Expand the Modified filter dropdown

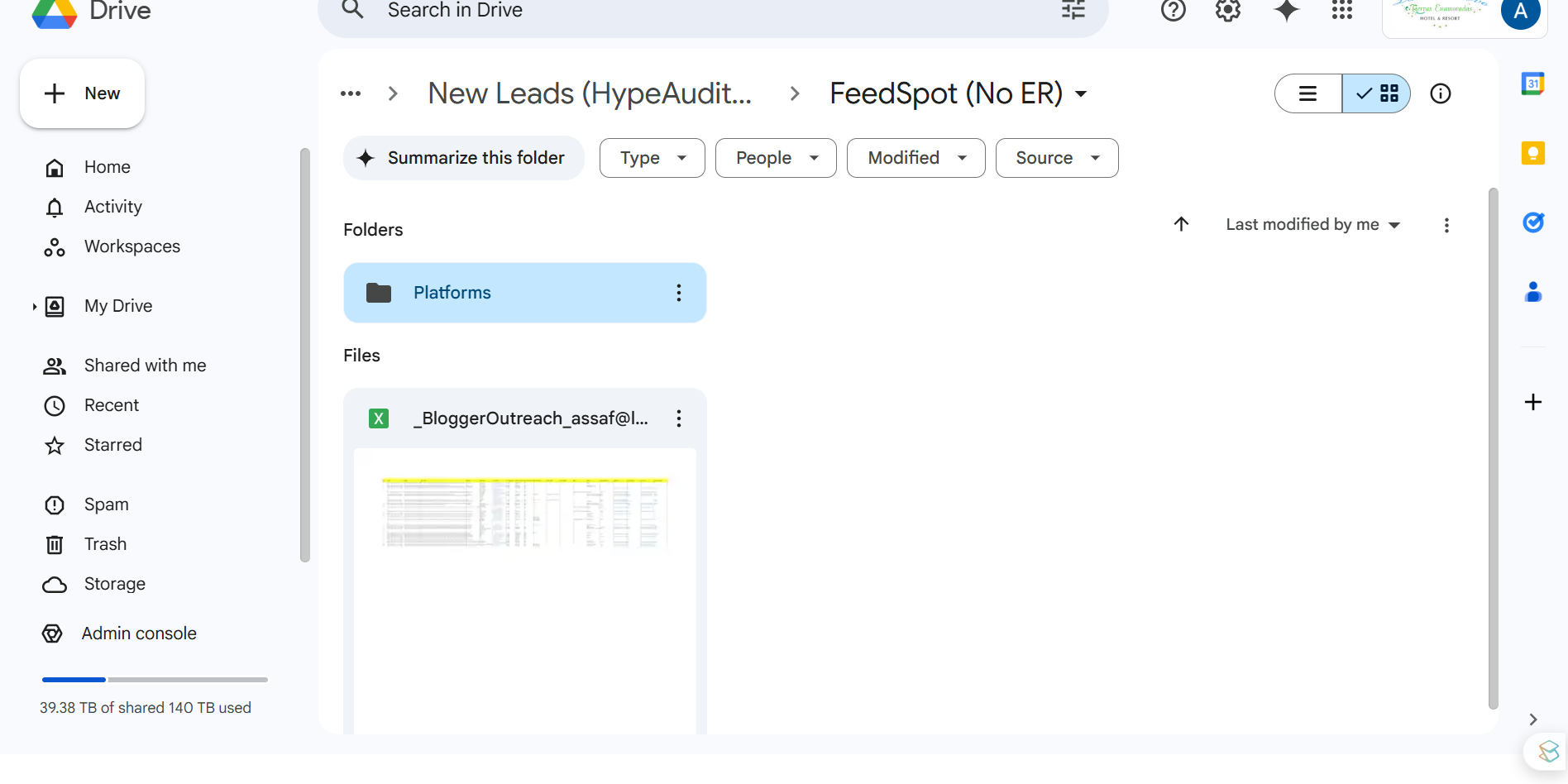[x=916, y=158]
